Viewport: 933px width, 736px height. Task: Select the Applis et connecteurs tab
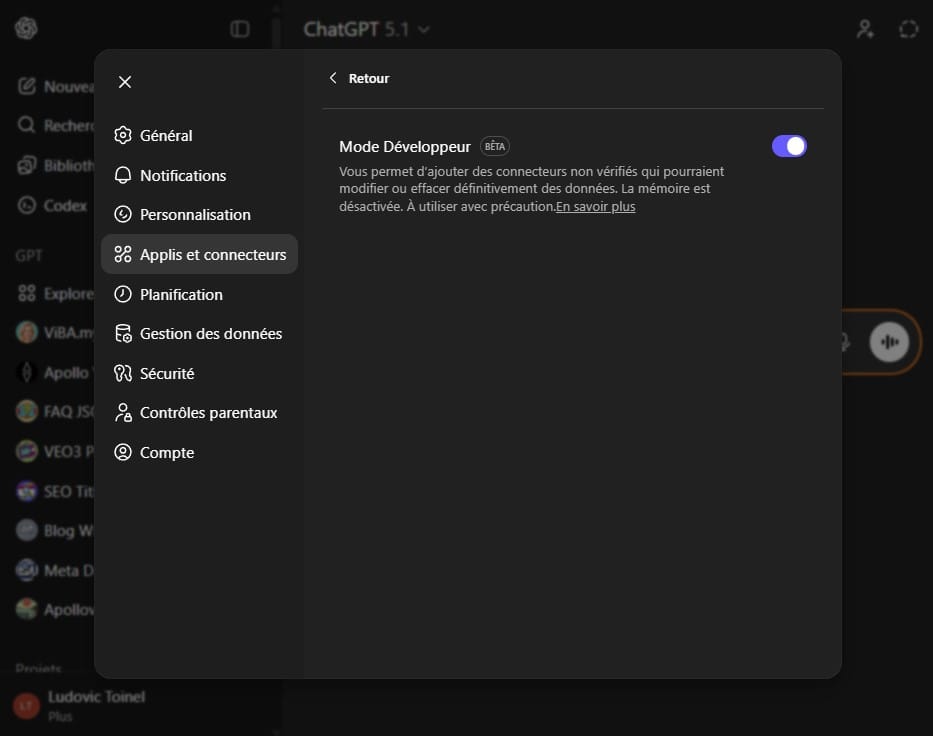tap(200, 255)
